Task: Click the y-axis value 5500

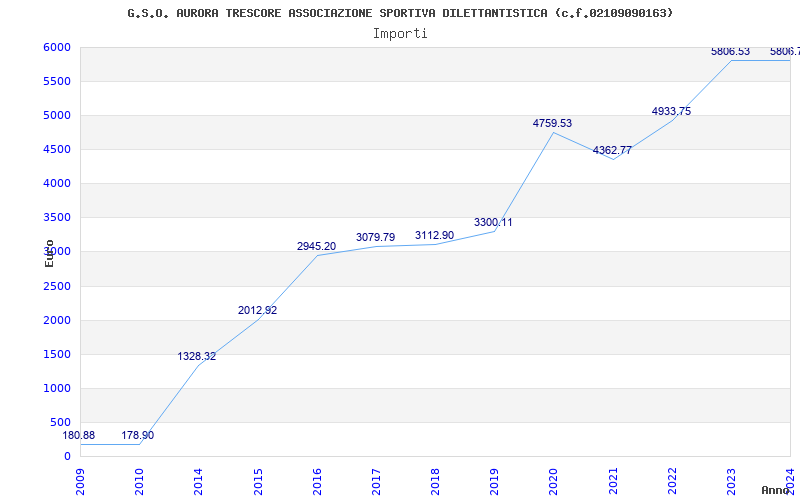Action: pos(57,82)
